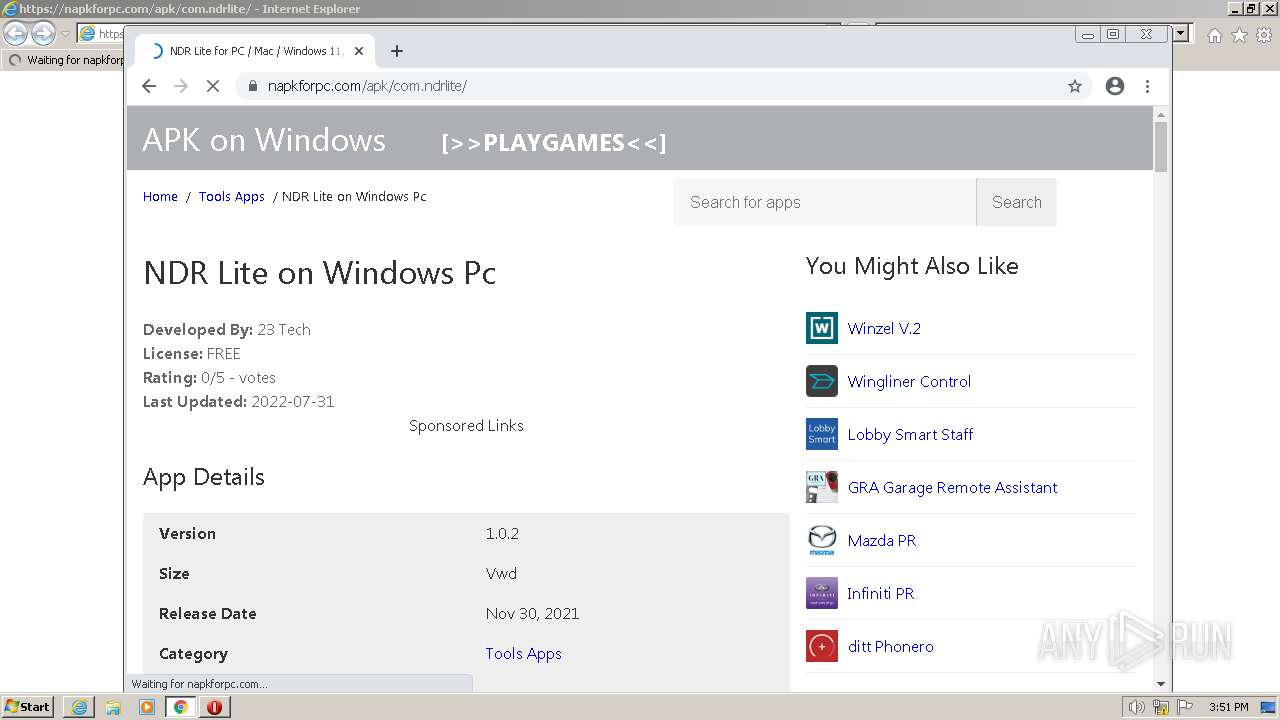This screenshot has width=1280, height=720.
Task: Click the page scrollbar down arrow
Action: coord(1161,684)
